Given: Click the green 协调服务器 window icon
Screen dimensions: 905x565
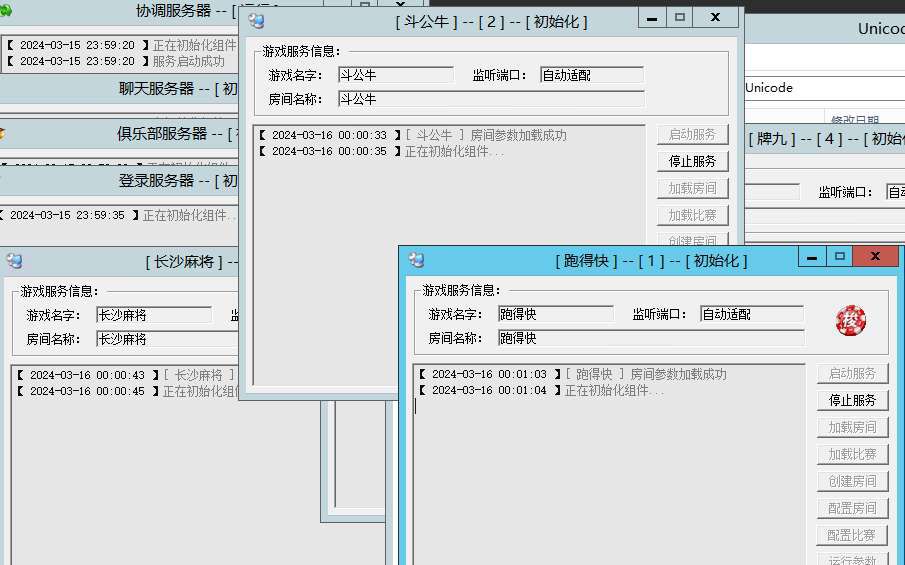Looking at the screenshot, I should (x=5, y=11).
